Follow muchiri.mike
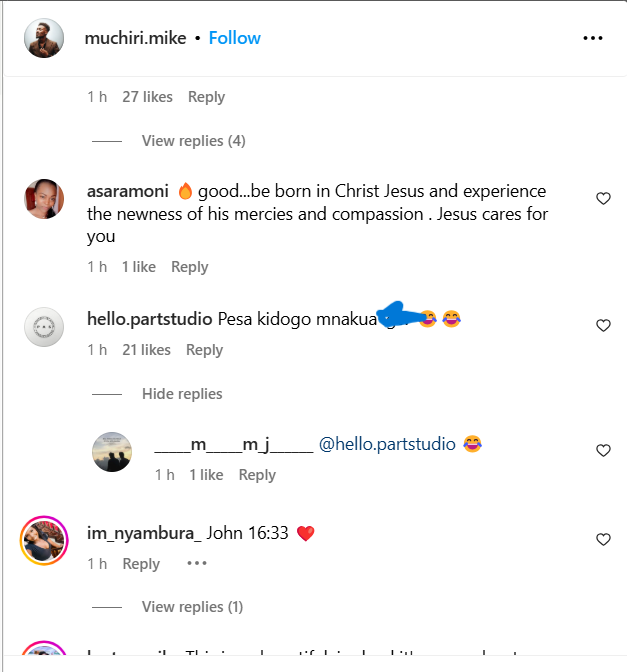The image size is (627, 672). point(234,38)
